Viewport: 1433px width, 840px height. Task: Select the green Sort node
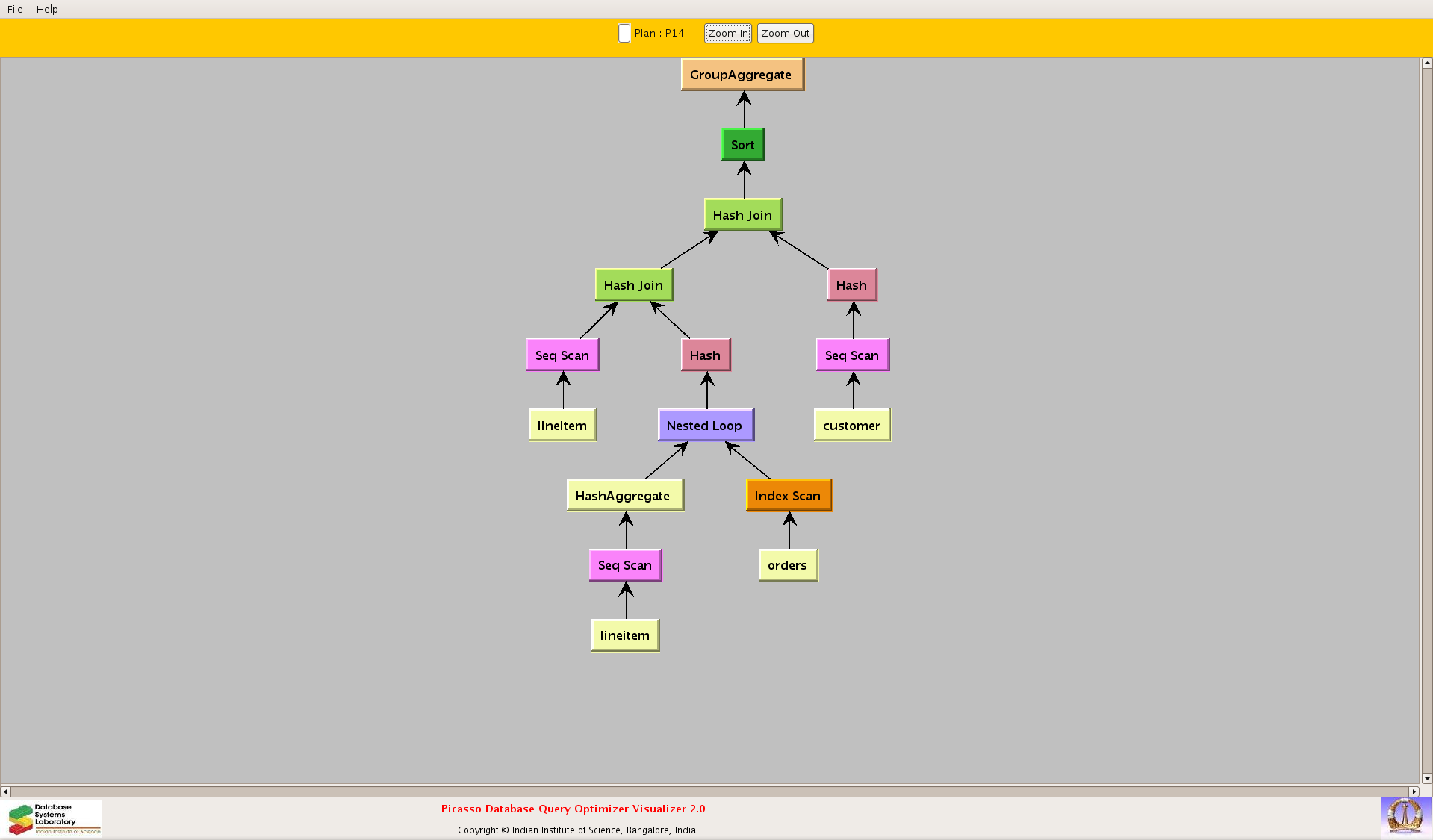point(742,145)
